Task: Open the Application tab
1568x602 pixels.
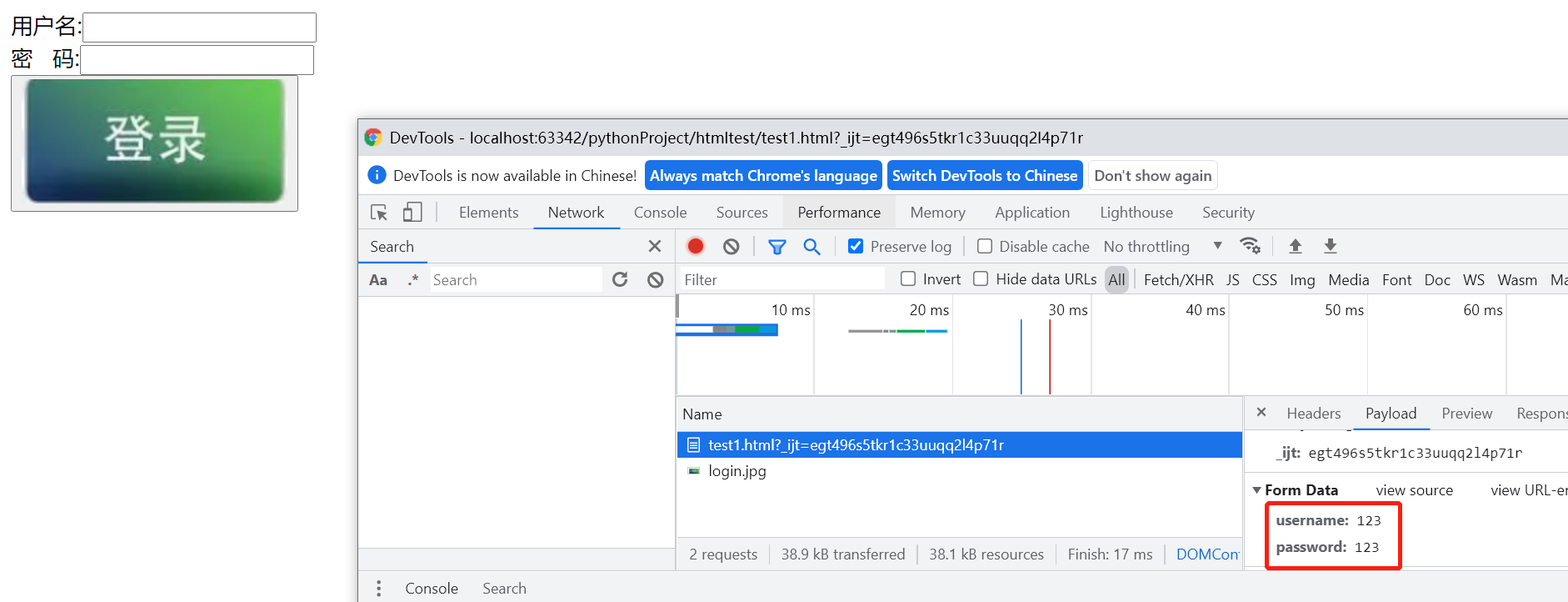Action: coord(1032,213)
